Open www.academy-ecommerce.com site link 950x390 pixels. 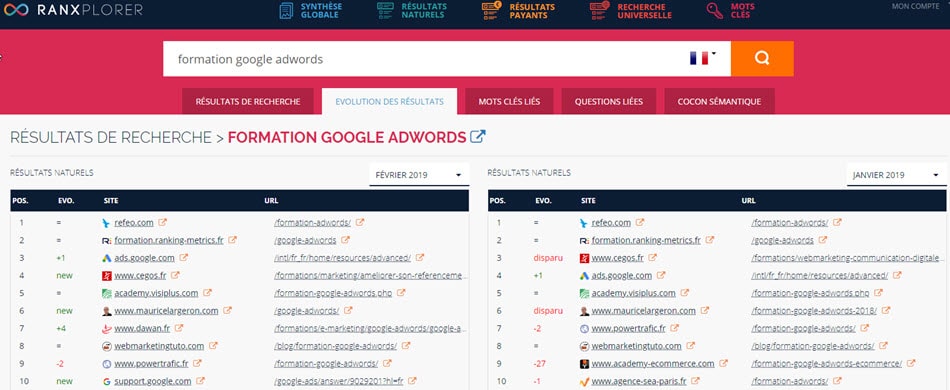coord(653,364)
